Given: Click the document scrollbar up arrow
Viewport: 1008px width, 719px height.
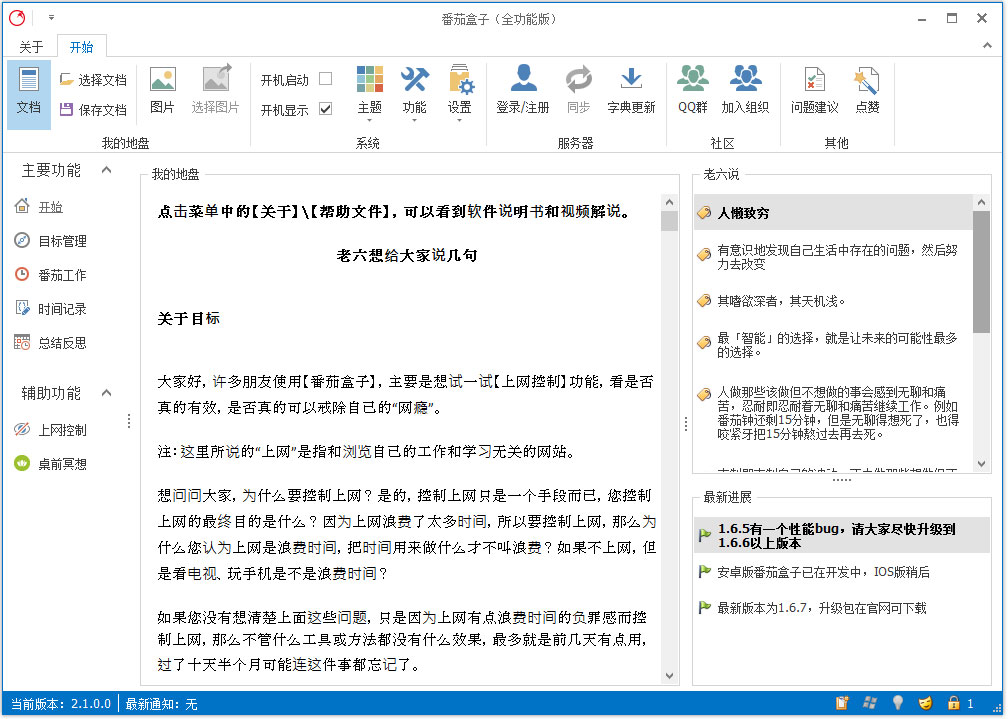Looking at the screenshot, I should tap(669, 203).
